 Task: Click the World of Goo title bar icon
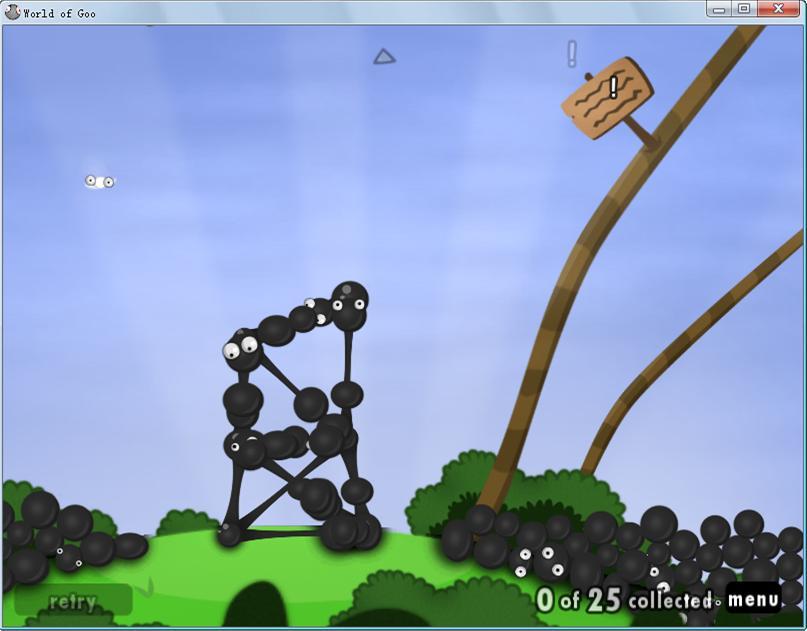(x=12, y=12)
